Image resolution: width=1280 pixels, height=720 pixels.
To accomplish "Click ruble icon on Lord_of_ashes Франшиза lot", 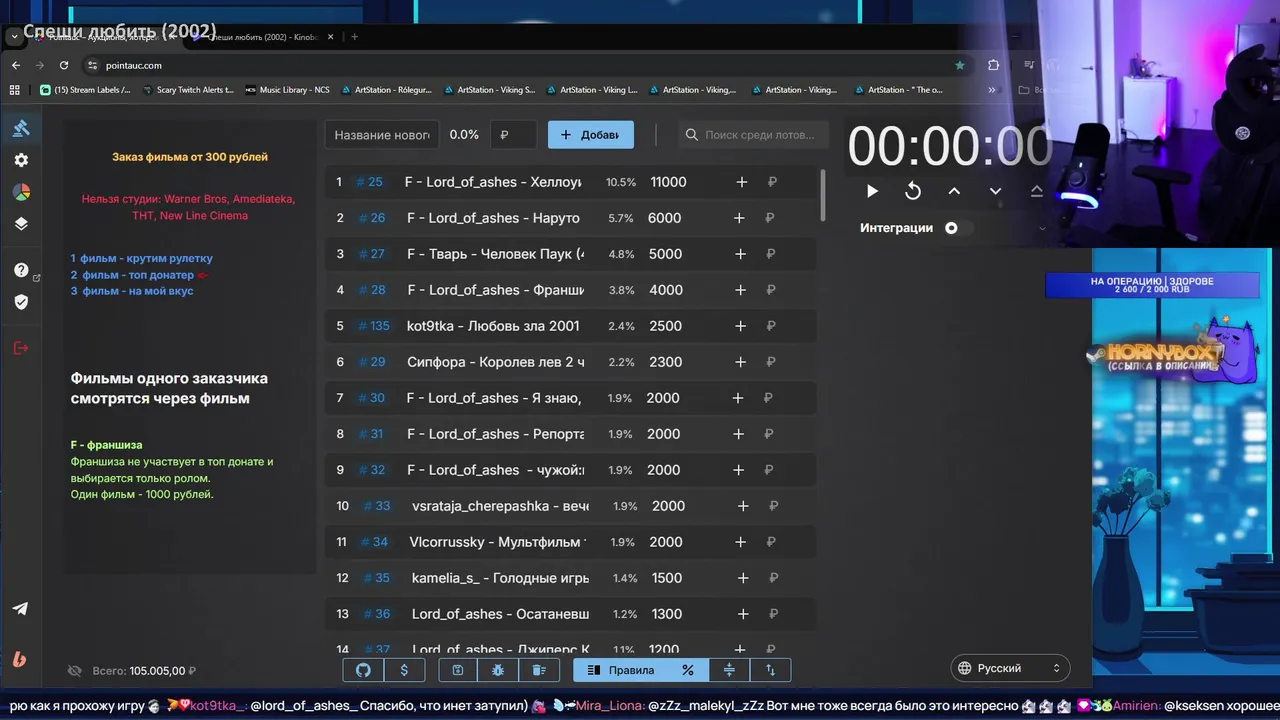I will 771,290.
